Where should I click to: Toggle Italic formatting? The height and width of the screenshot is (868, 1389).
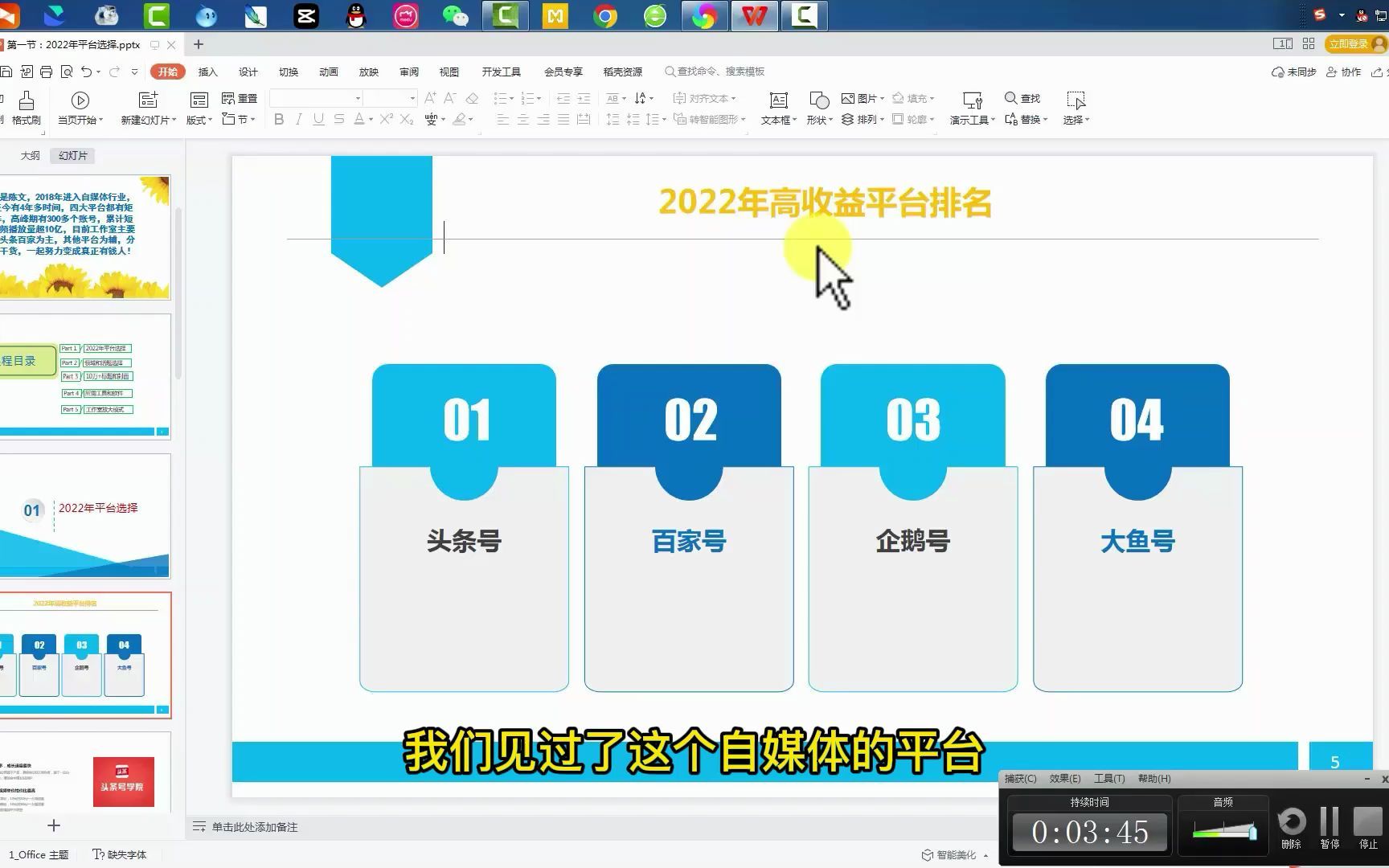click(x=299, y=119)
